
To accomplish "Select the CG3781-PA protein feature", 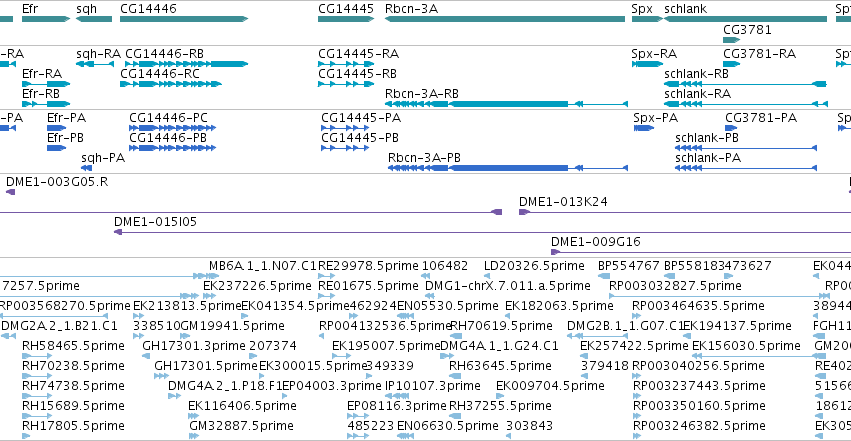I will tap(731, 128).
